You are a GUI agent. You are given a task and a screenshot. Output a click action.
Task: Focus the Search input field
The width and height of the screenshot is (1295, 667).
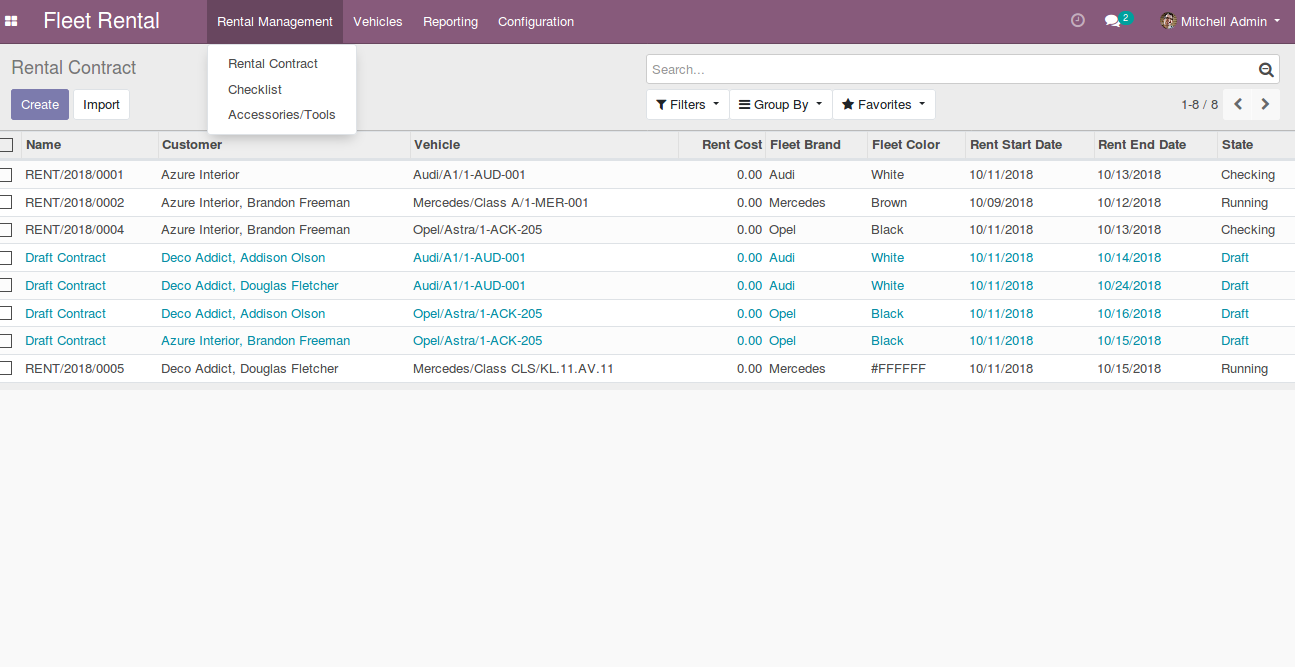[950, 70]
